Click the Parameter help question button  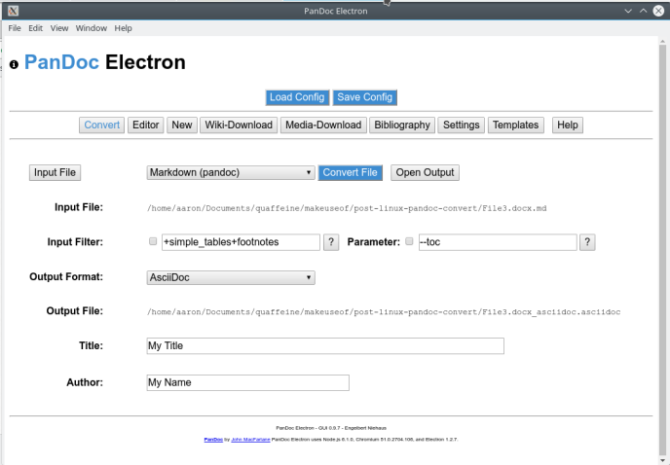pos(588,242)
